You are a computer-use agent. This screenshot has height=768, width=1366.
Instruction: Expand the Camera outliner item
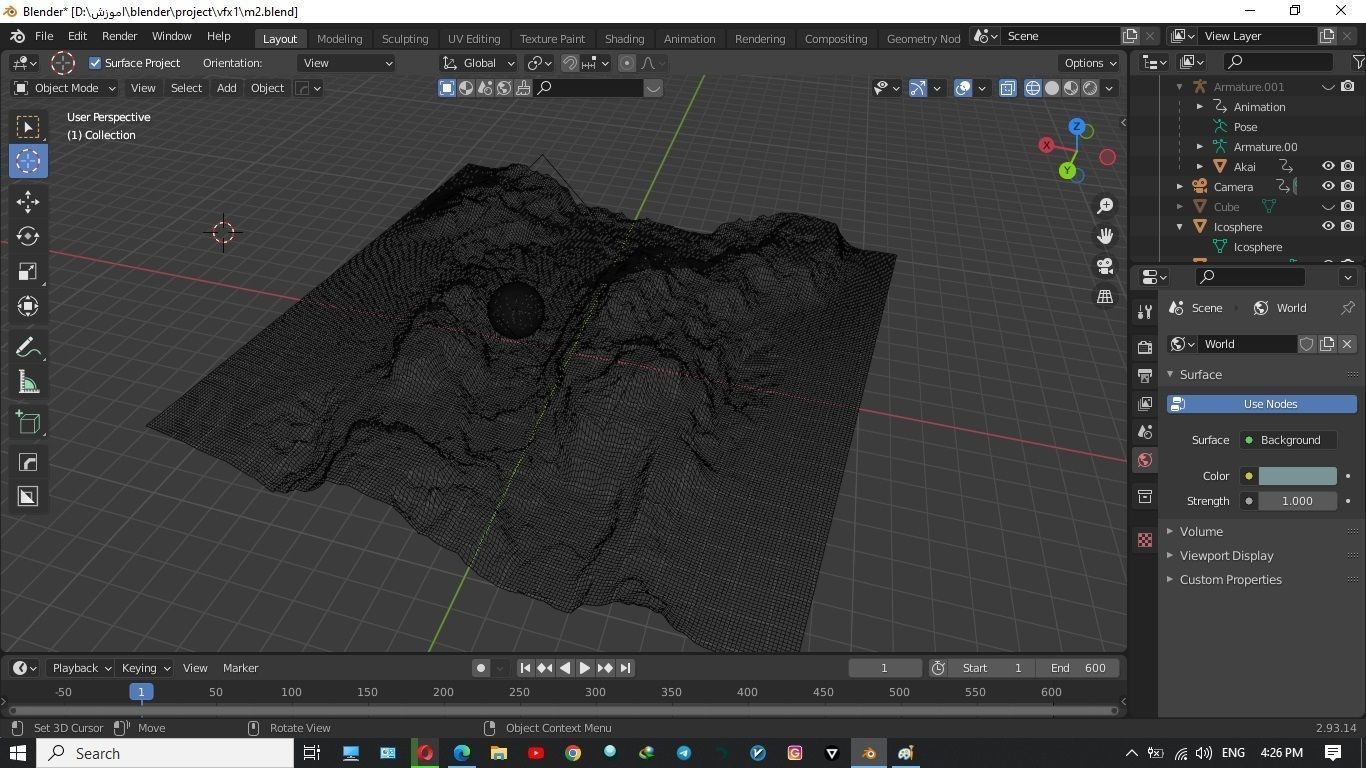click(1179, 186)
